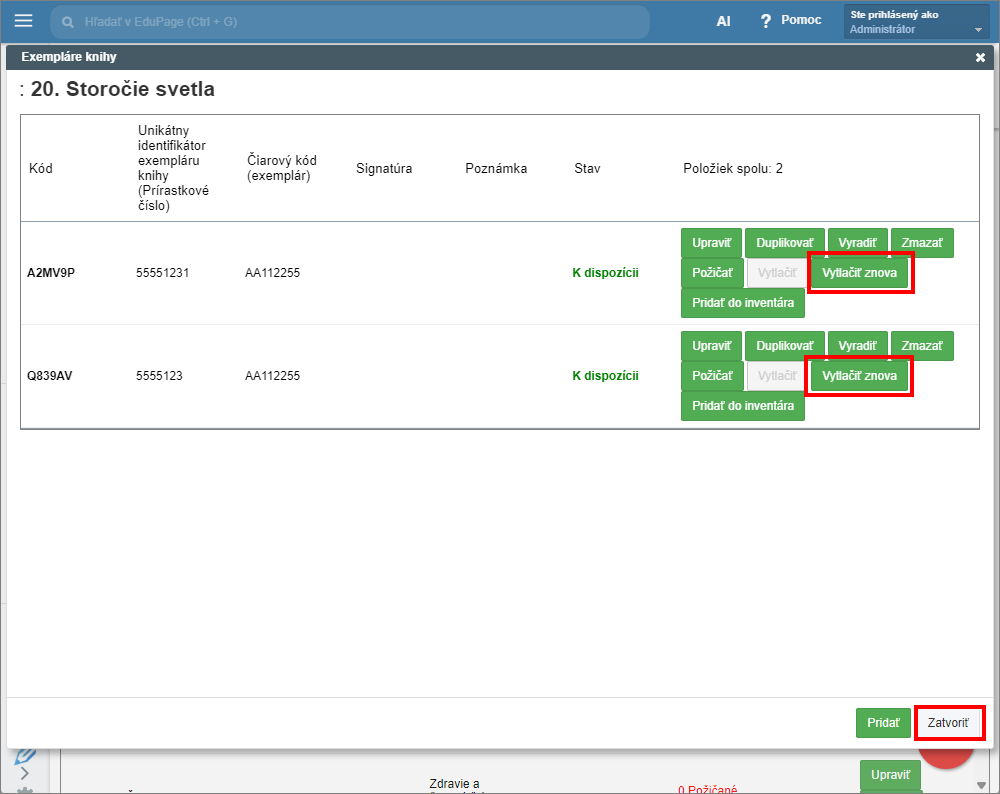
Task: Duplicate the copy with code A2MV9P
Action: point(784,243)
